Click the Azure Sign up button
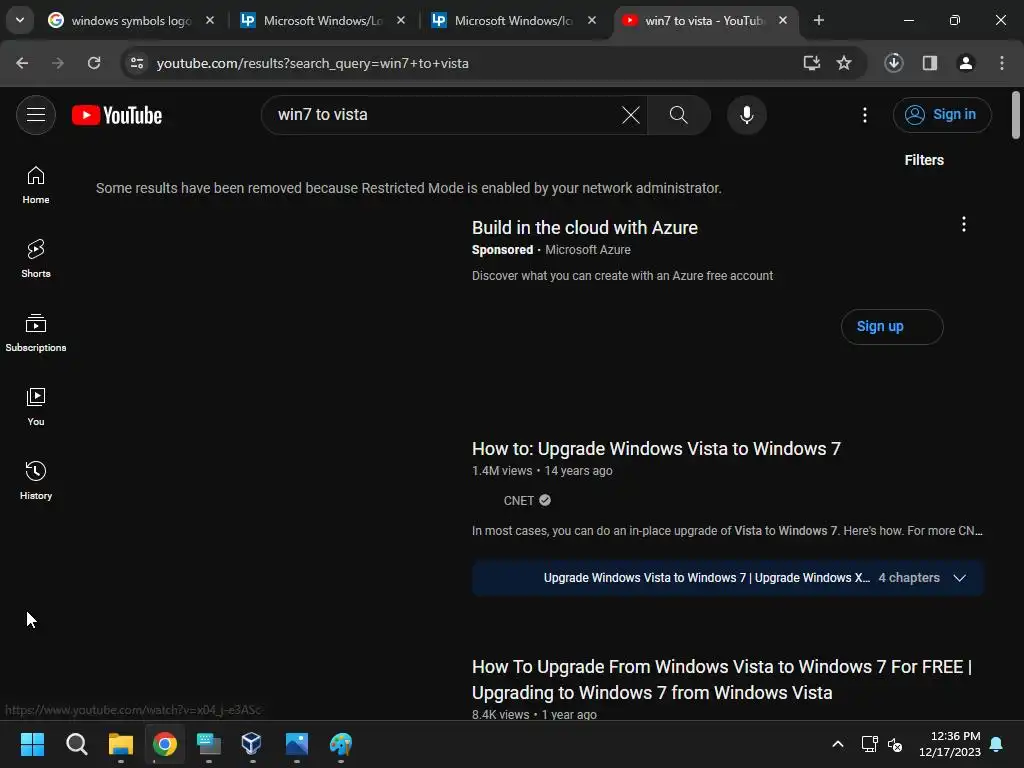1024x768 pixels. coord(891,327)
